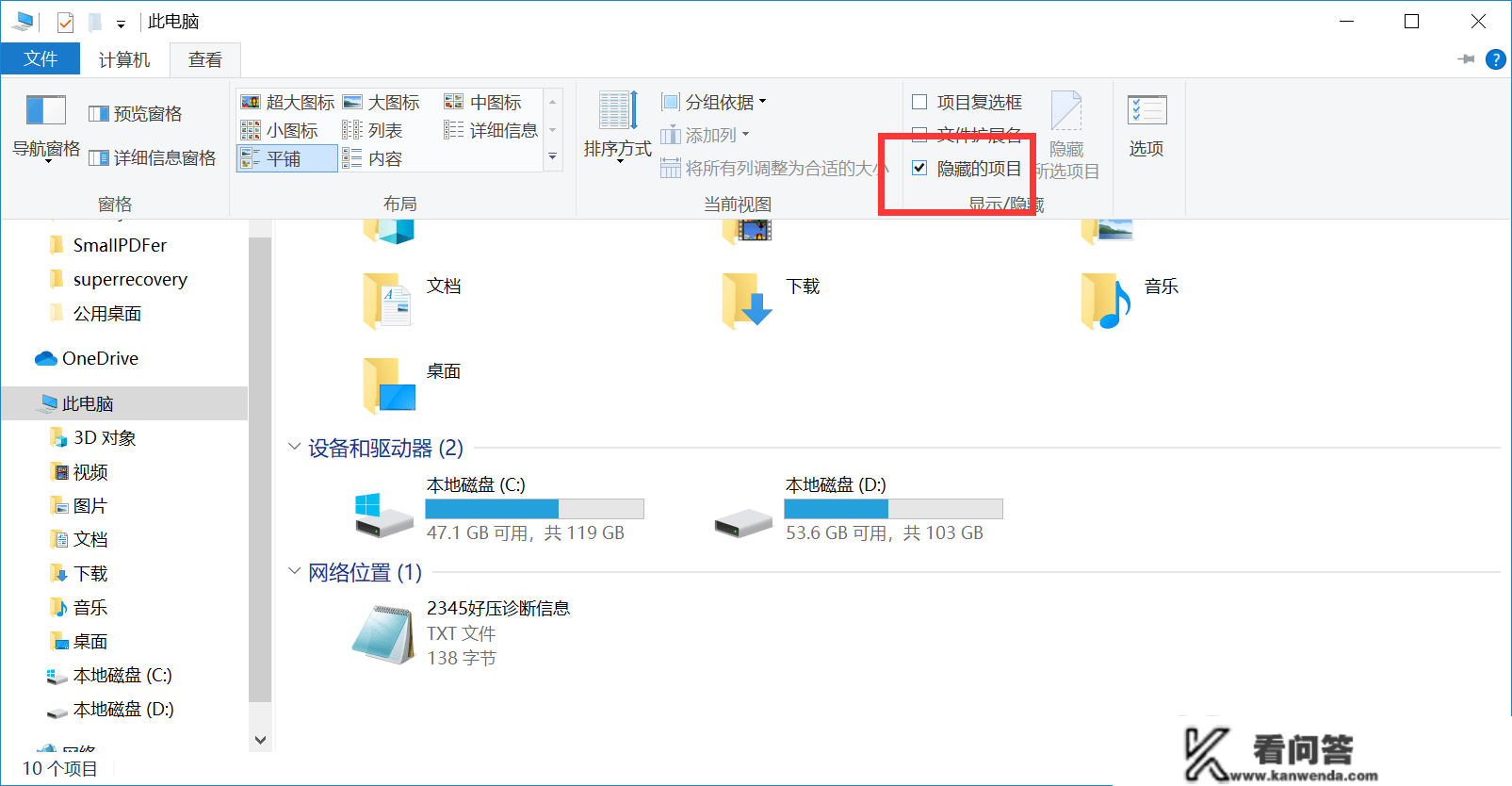Open the superrecovery folder in sidebar

click(130, 279)
